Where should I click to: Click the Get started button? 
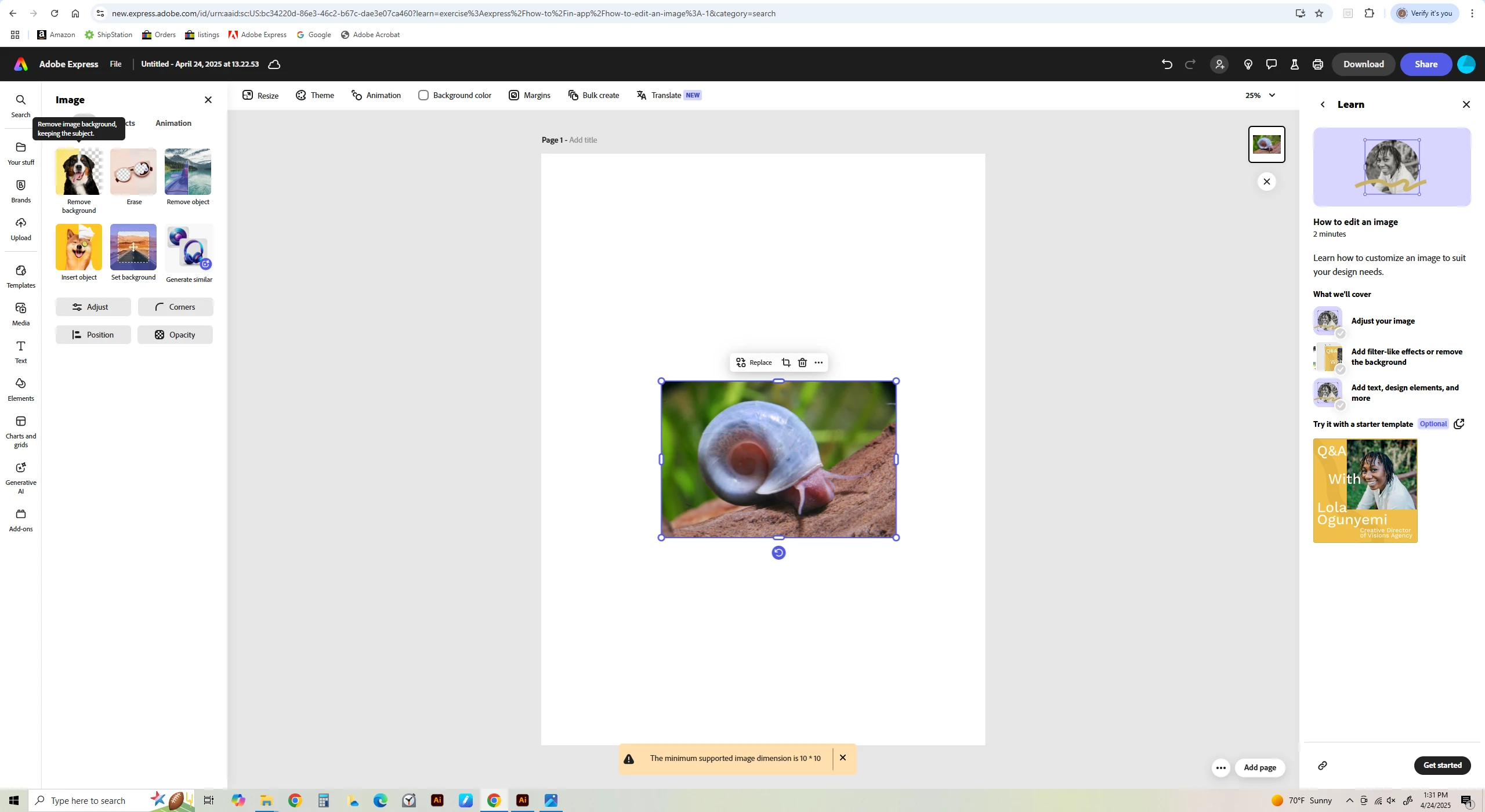(1442, 766)
